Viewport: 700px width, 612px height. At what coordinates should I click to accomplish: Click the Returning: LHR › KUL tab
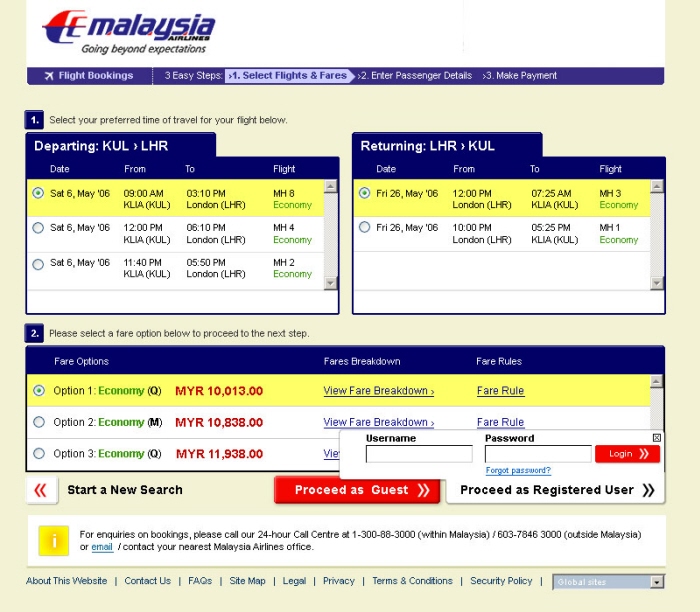click(x=447, y=146)
